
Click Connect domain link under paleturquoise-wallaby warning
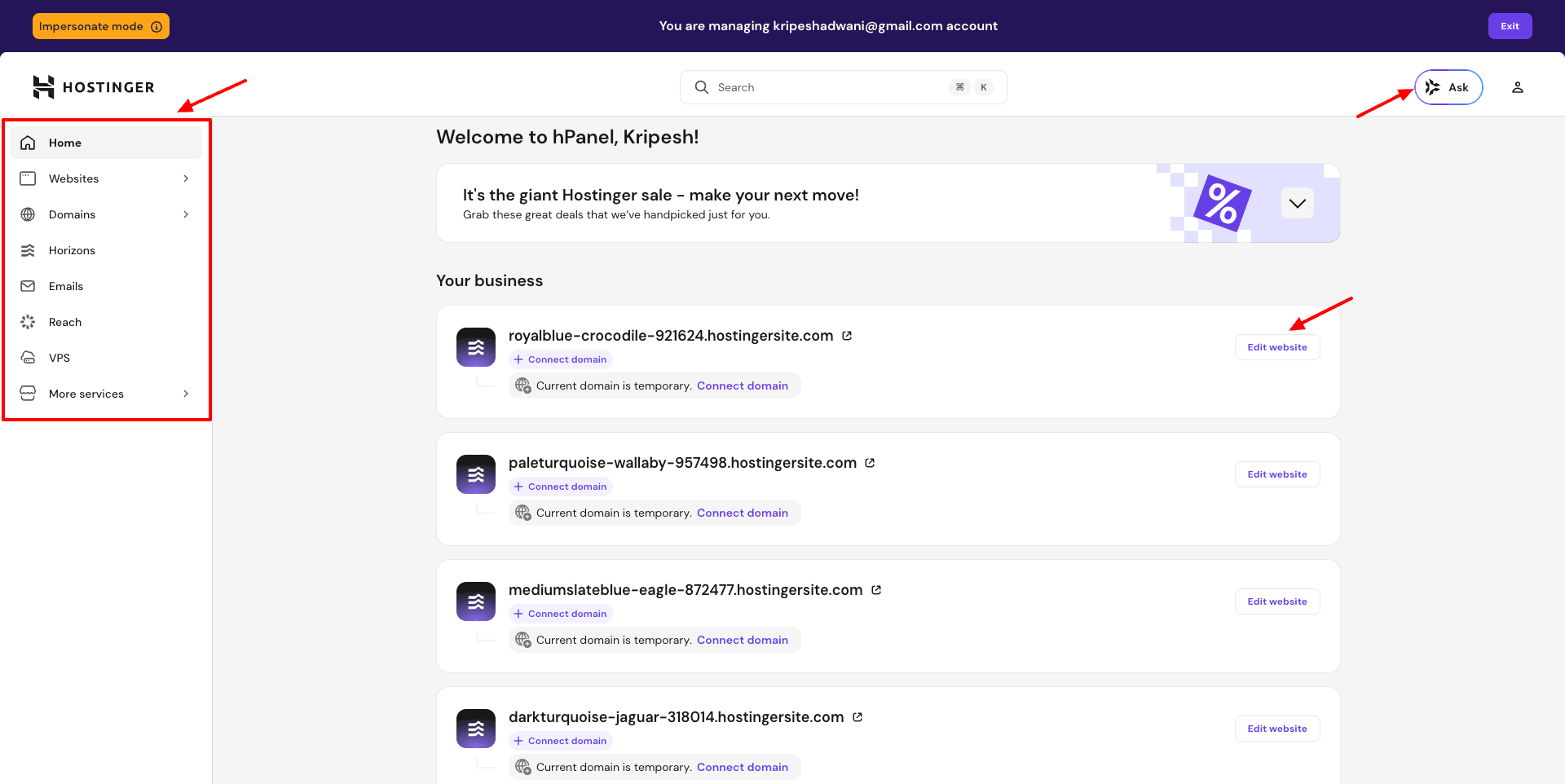click(742, 513)
